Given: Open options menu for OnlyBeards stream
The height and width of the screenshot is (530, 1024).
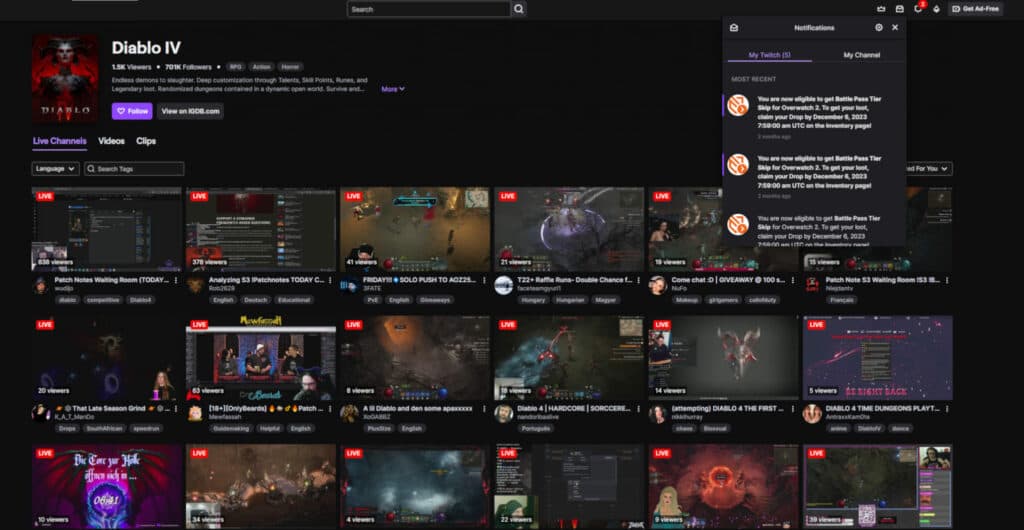Looking at the screenshot, I should tap(330, 409).
